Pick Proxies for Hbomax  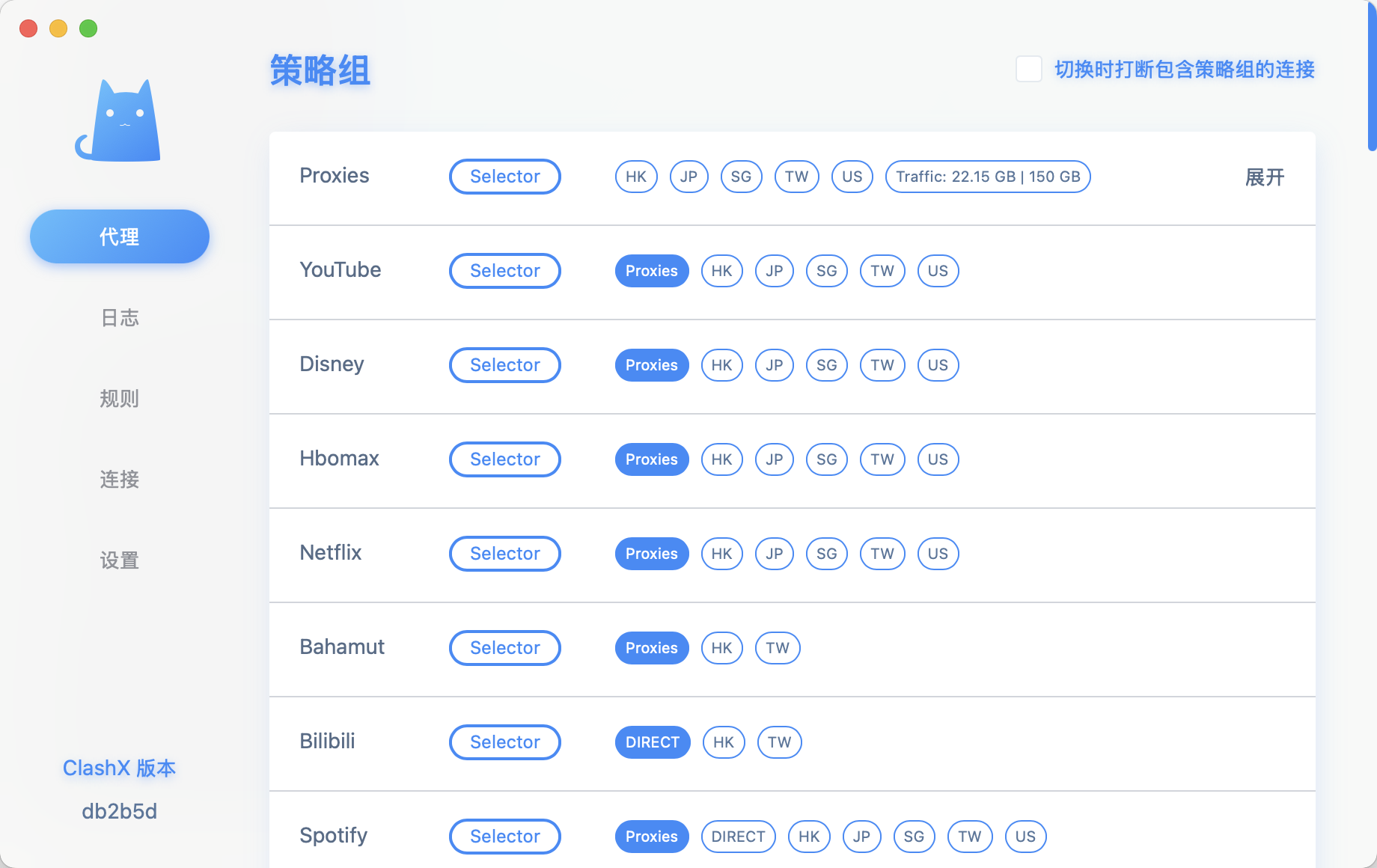652,459
